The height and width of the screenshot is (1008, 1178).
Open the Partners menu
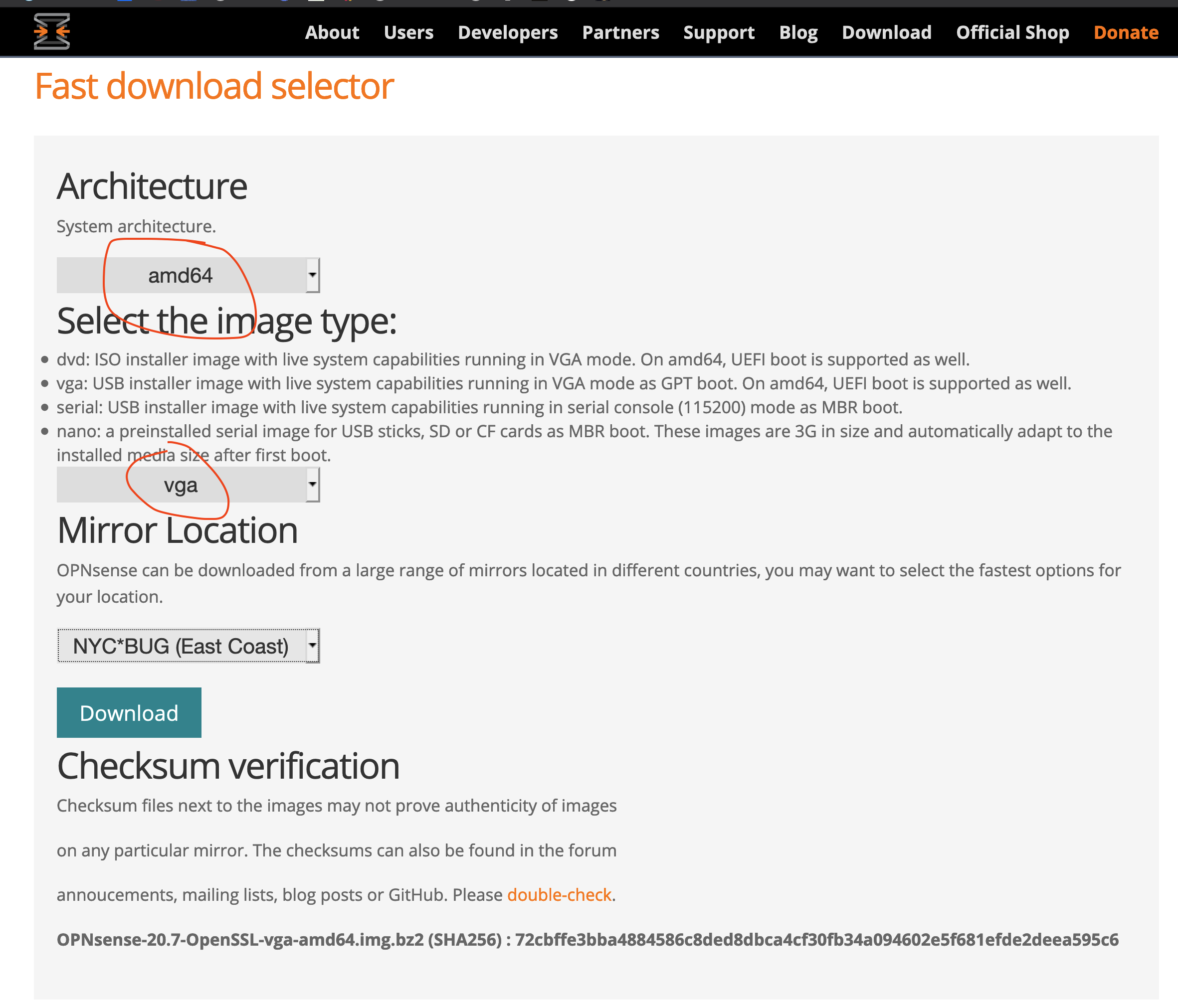[620, 32]
